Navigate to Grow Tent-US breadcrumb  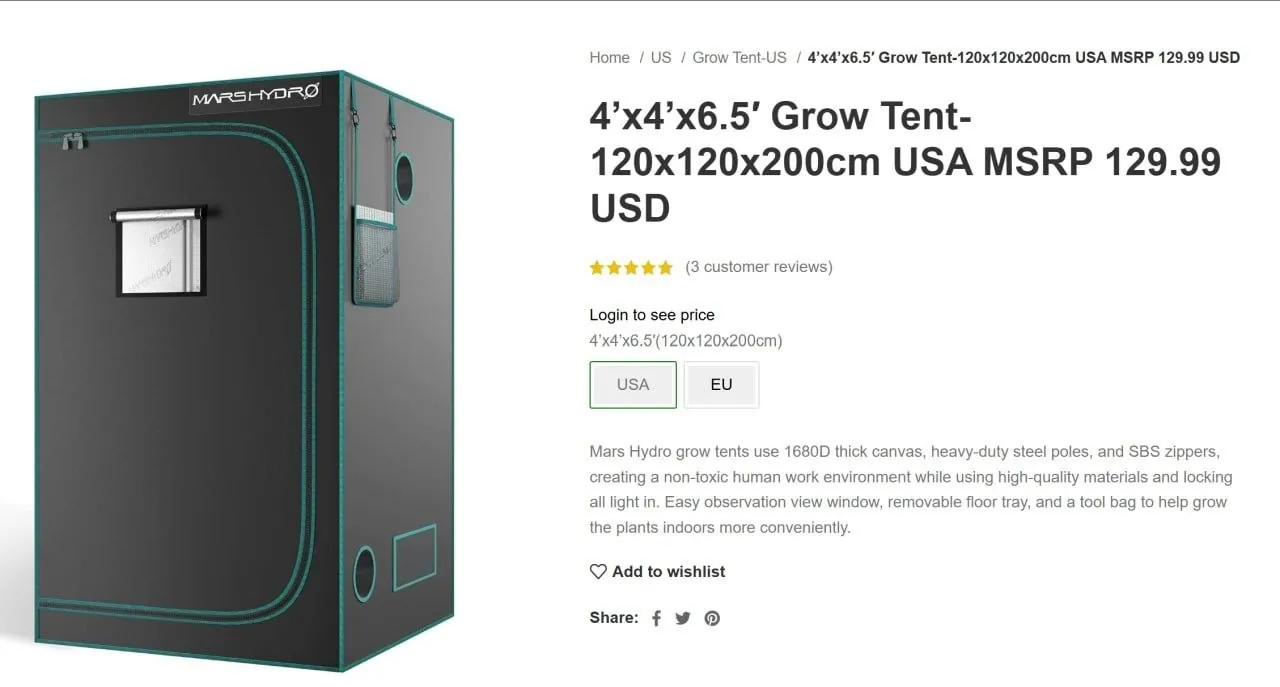[x=739, y=58]
